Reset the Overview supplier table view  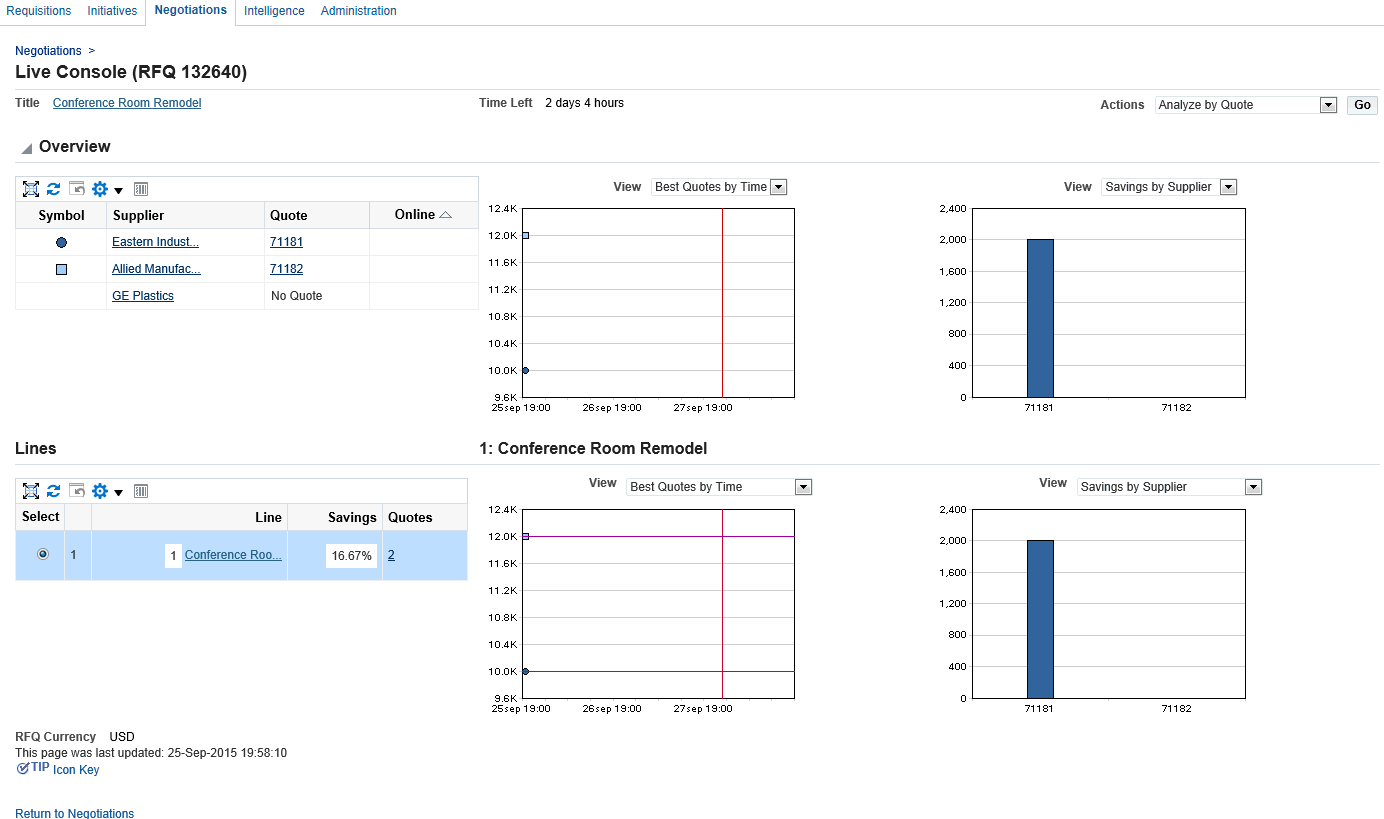[77, 188]
